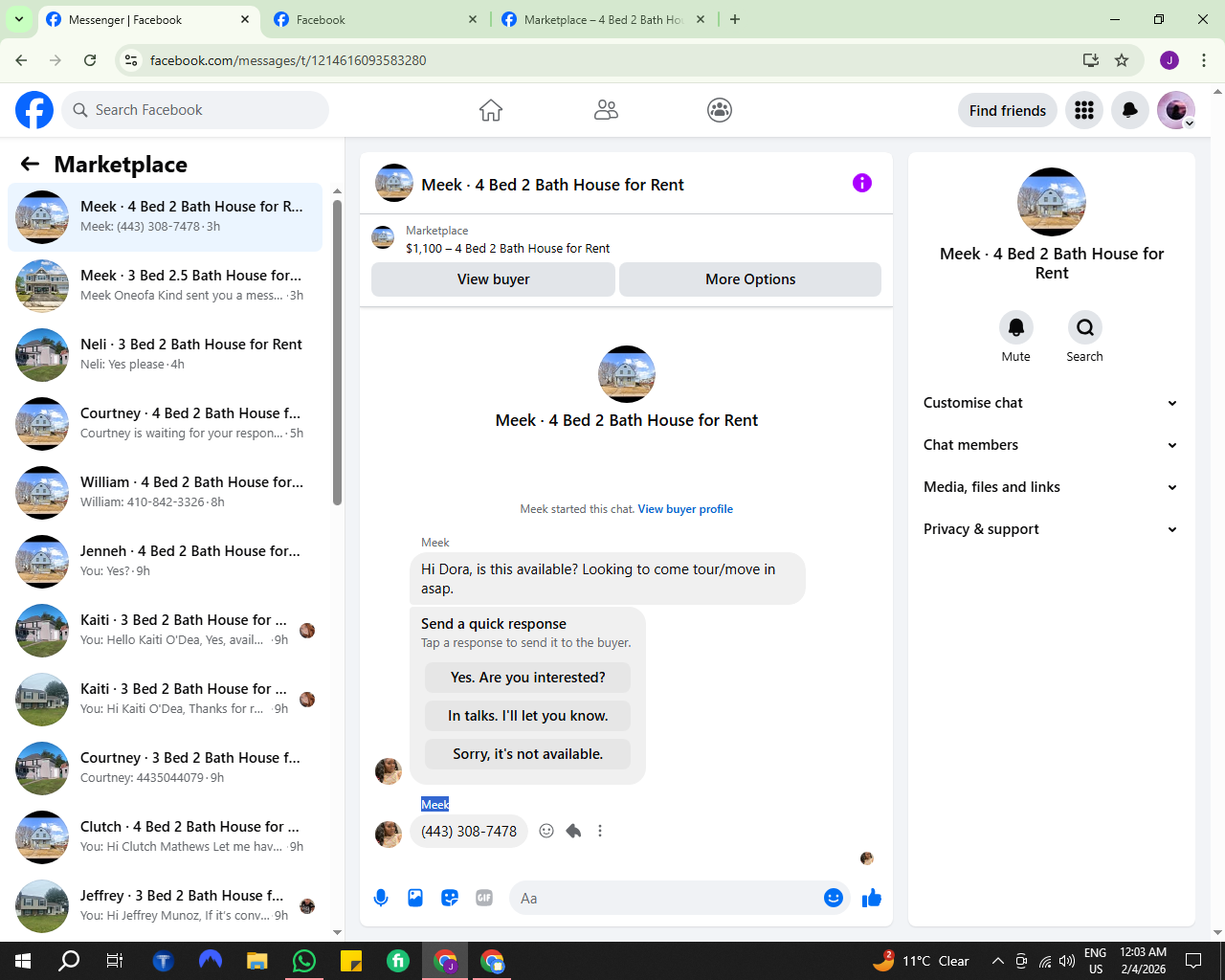The width and height of the screenshot is (1225, 980).
Task: Open more options on the phone number message
Action: [600, 831]
